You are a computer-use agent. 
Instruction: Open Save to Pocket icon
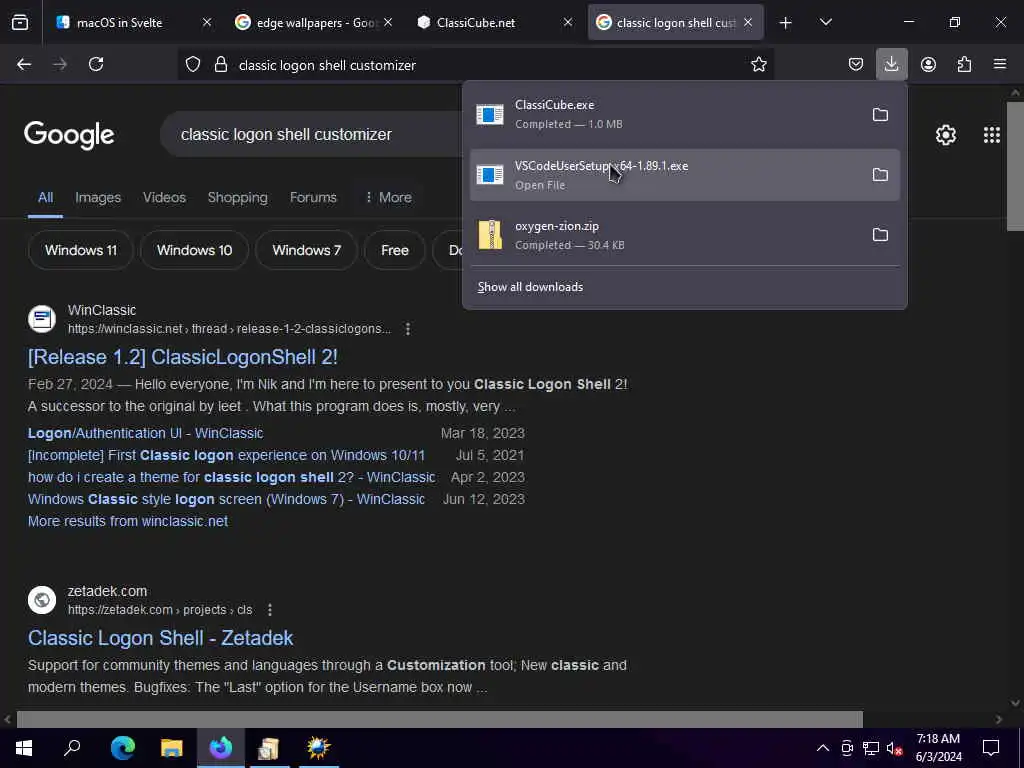pyautogui.click(x=856, y=64)
